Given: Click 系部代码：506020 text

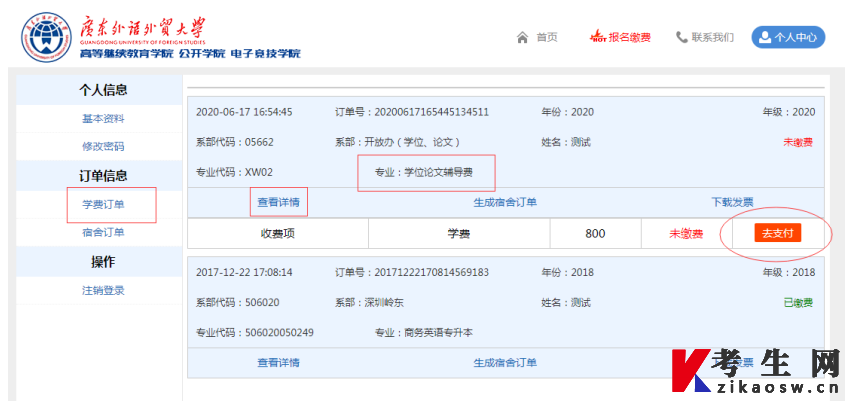Looking at the screenshot, I should coord(237,302).
